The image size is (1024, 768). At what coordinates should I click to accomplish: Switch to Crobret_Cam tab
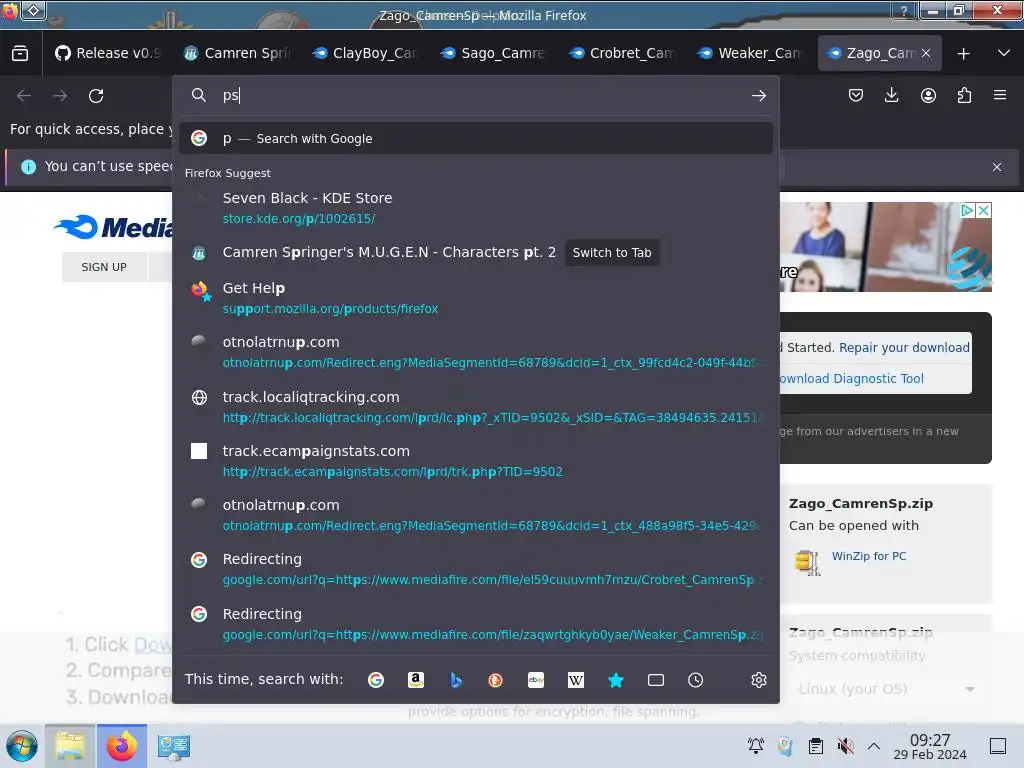pyautogui.click(x=622, y=54)
